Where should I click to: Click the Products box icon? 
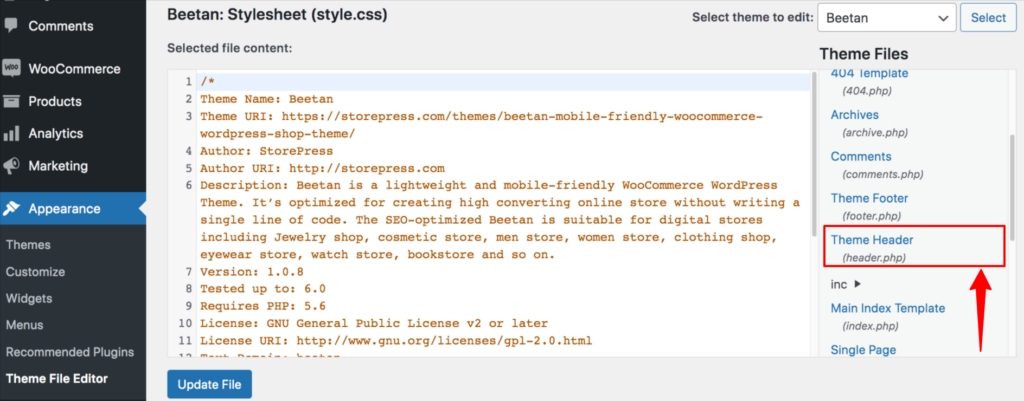pos(11,101)
